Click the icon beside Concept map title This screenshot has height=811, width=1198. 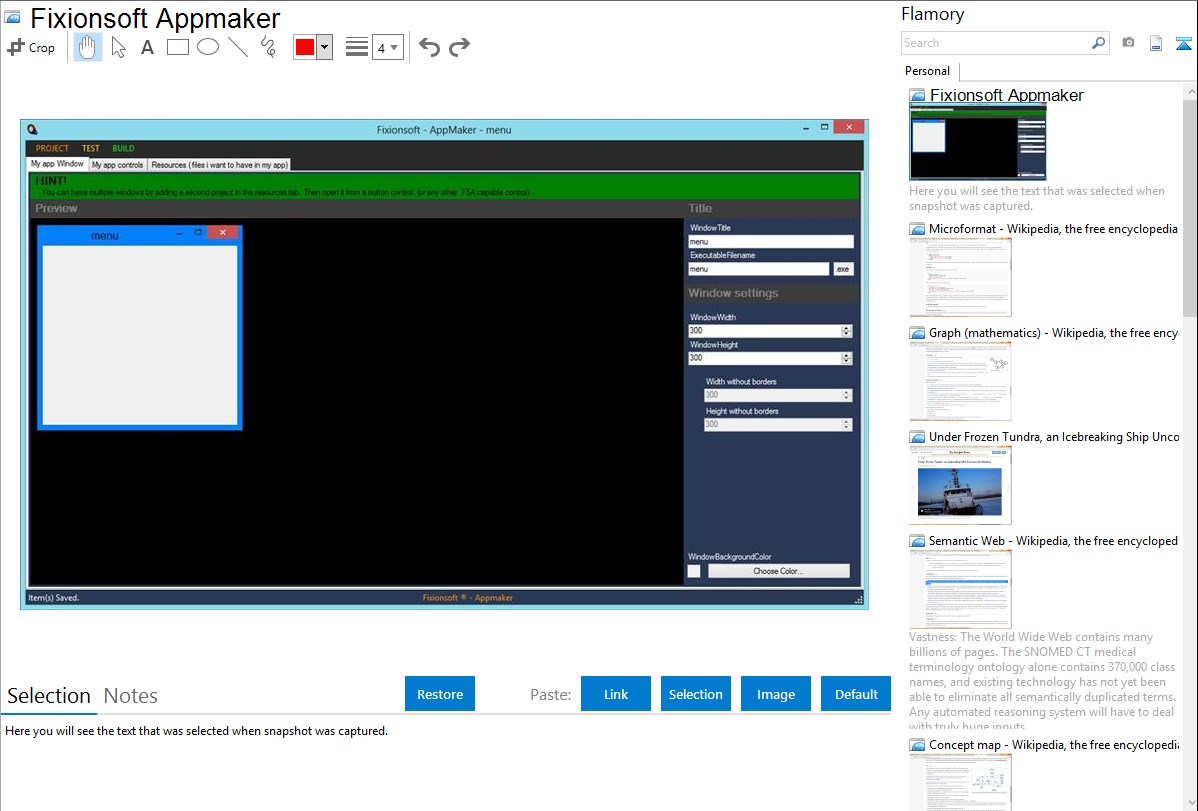[x=917, y=744]
